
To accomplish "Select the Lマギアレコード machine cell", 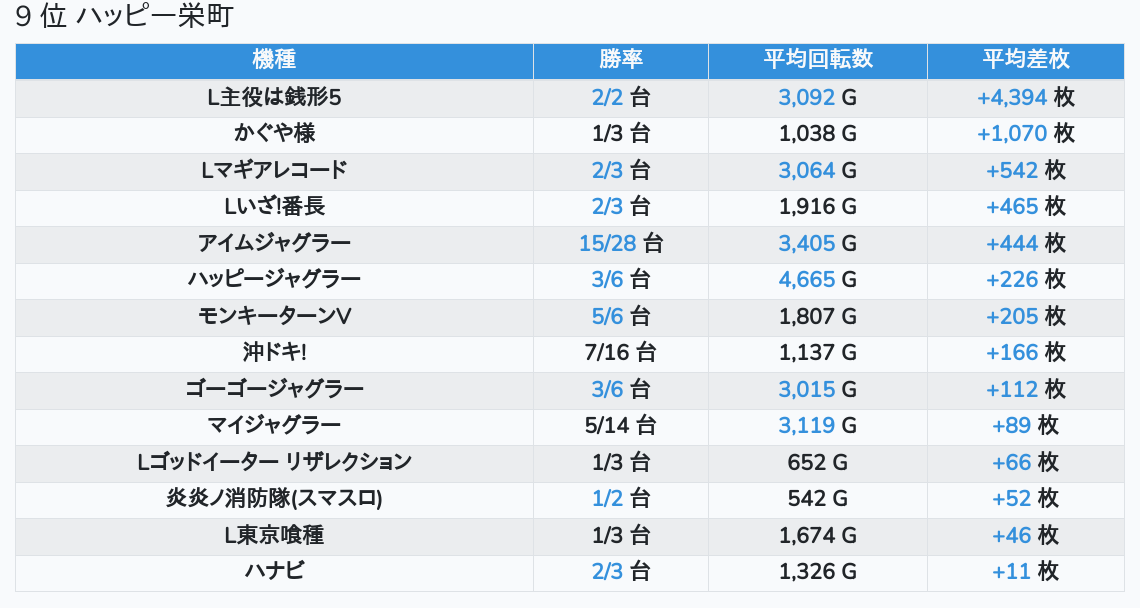I will tap(274, 171).
